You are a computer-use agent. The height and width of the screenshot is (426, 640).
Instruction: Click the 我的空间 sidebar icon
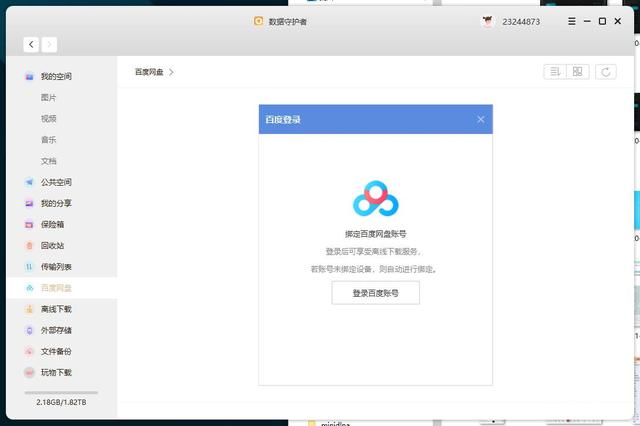click(x=29, y=76)
